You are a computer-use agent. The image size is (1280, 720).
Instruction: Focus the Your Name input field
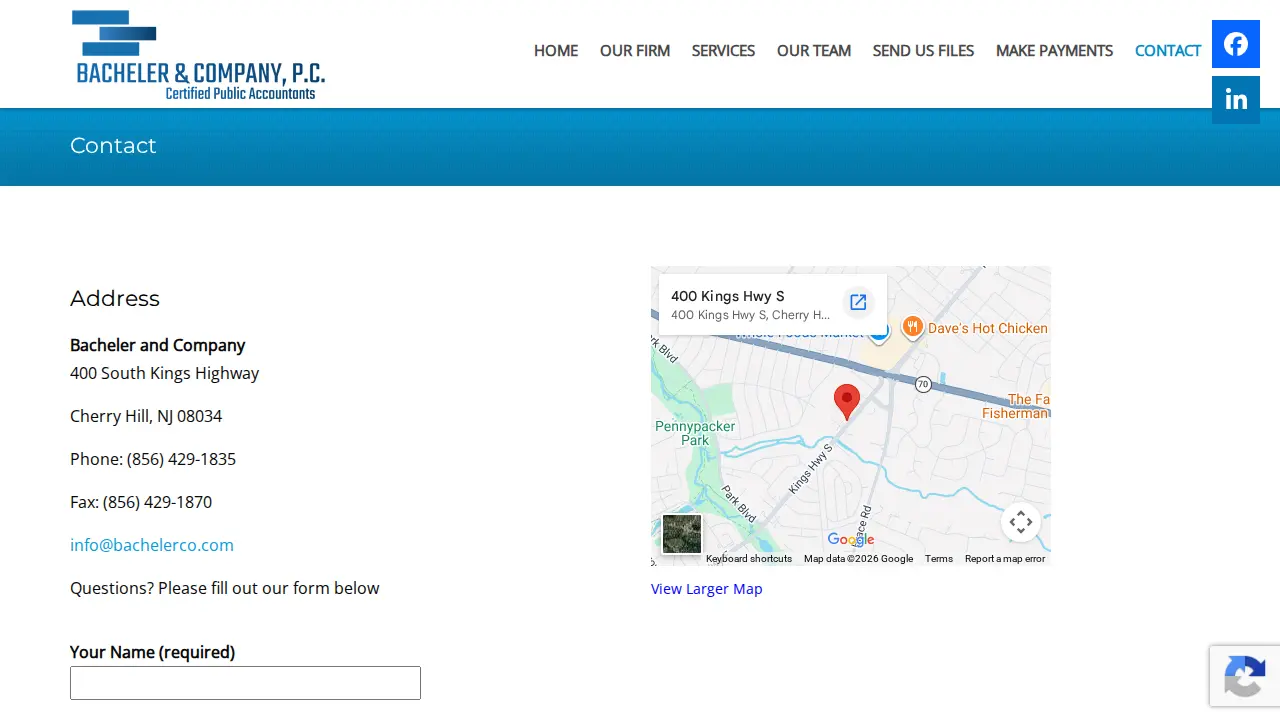tap(245, 683)
